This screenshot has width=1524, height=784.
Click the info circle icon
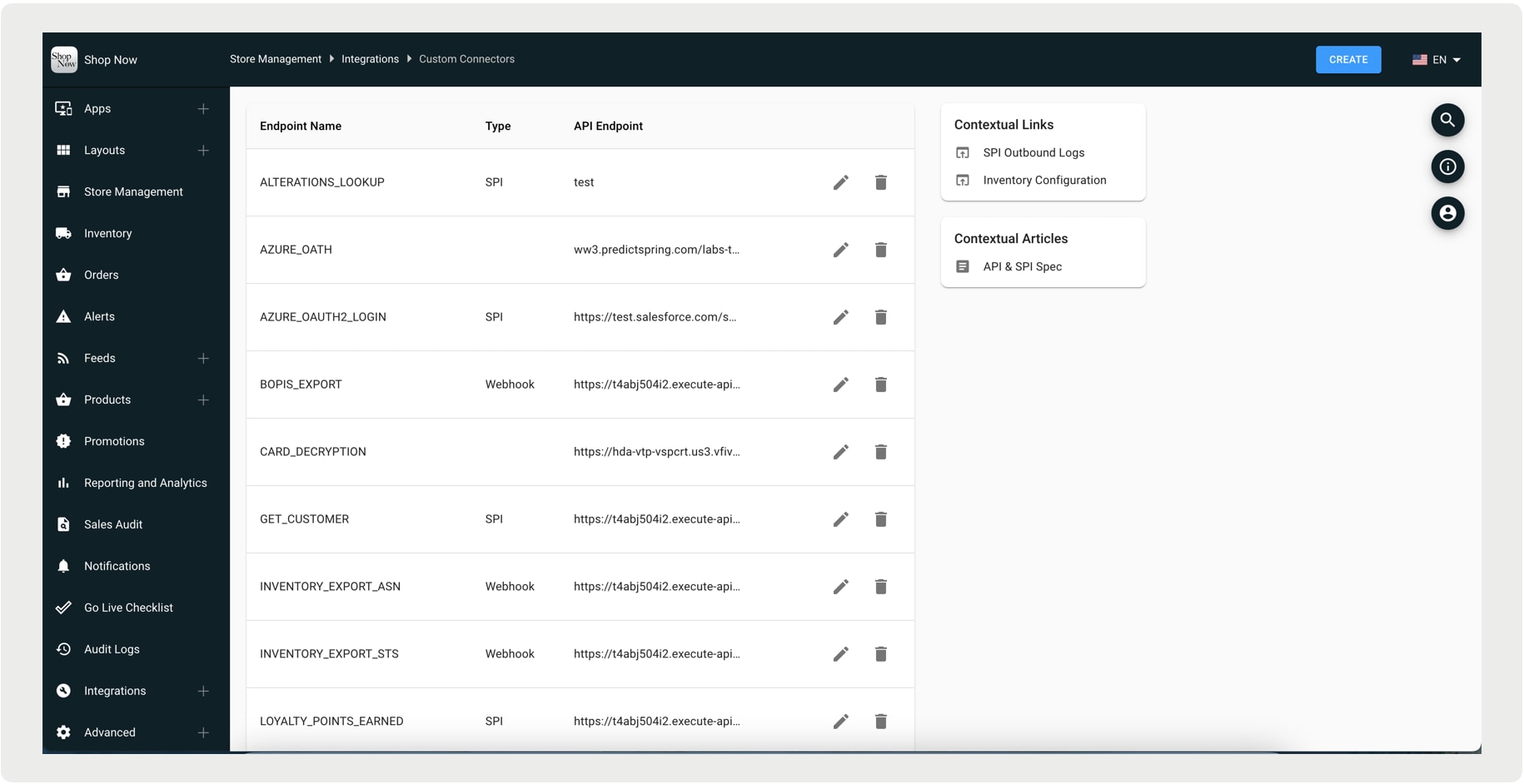1447,167
